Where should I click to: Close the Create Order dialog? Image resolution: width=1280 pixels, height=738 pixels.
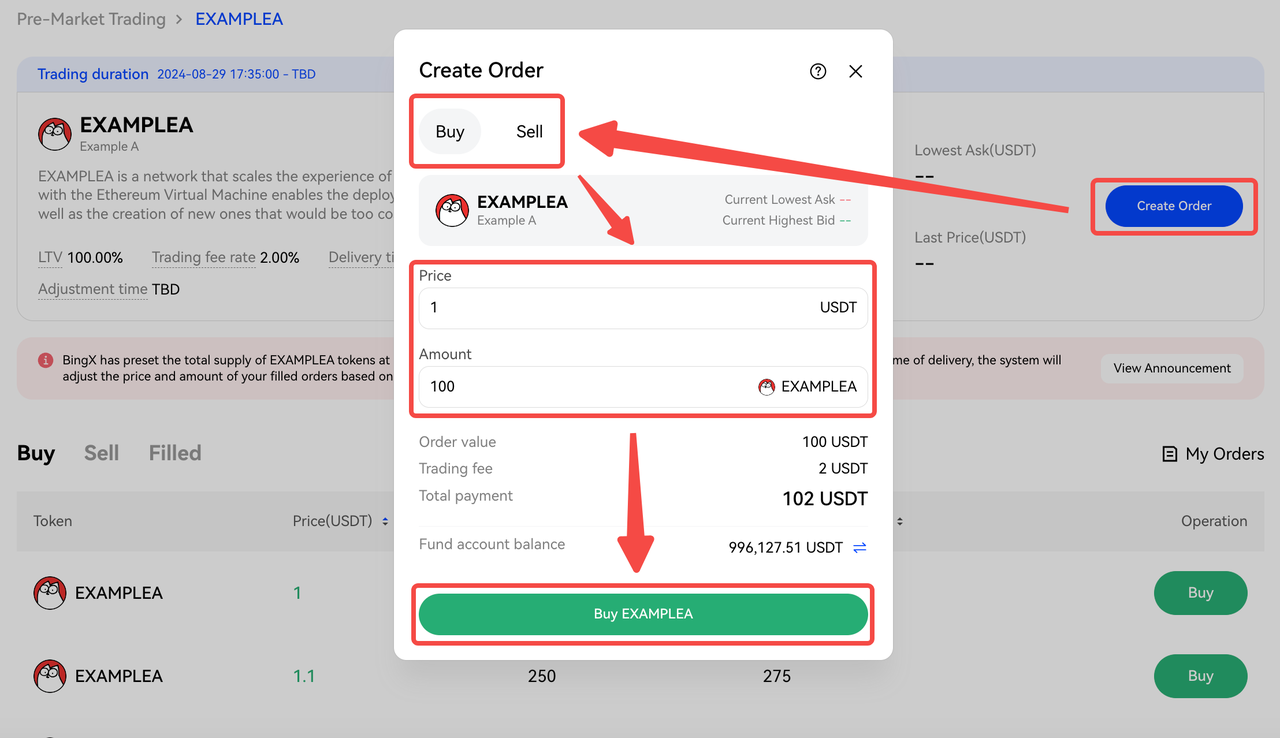click(x=855, y=71)
